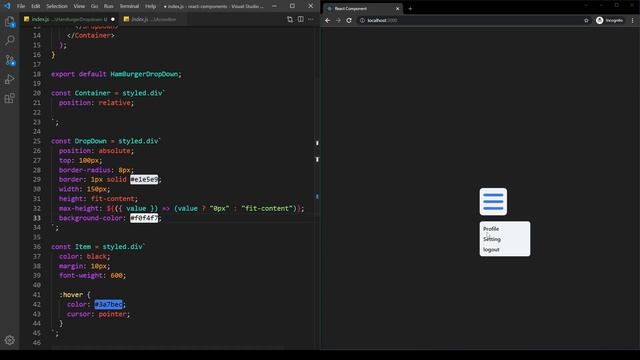Viewport: 640px width, 360px height.
Task: Go back in the browser
Action: click(327, 20)
